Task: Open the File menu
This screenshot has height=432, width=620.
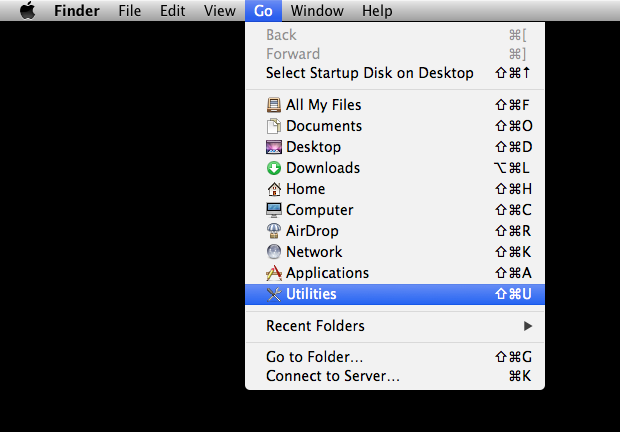Action: [x=129, y=11]
